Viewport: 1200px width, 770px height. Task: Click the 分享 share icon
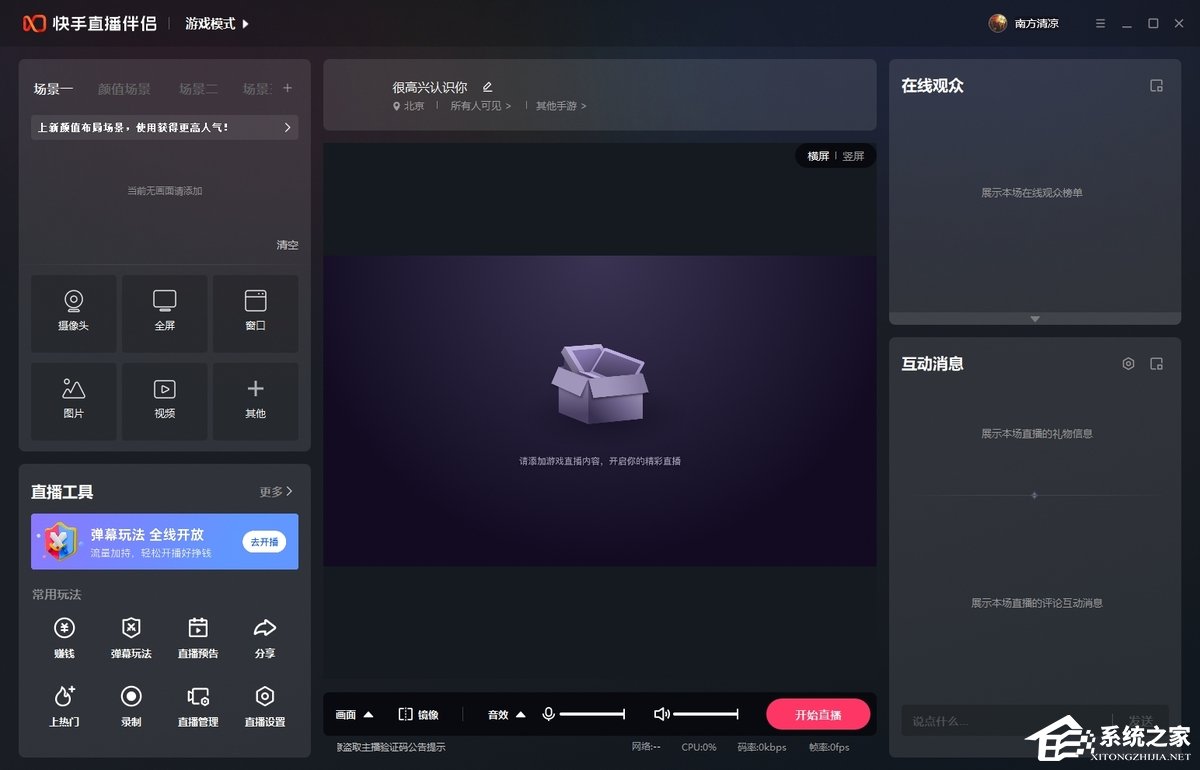[x=265, y=637]
